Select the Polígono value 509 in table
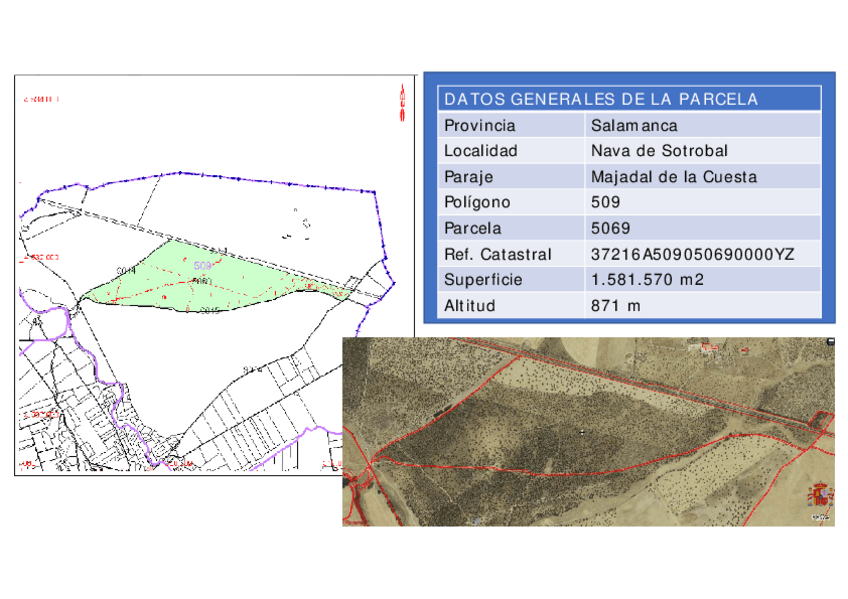The width and height of the screenshot is (848, 599). tap(606, 203)
